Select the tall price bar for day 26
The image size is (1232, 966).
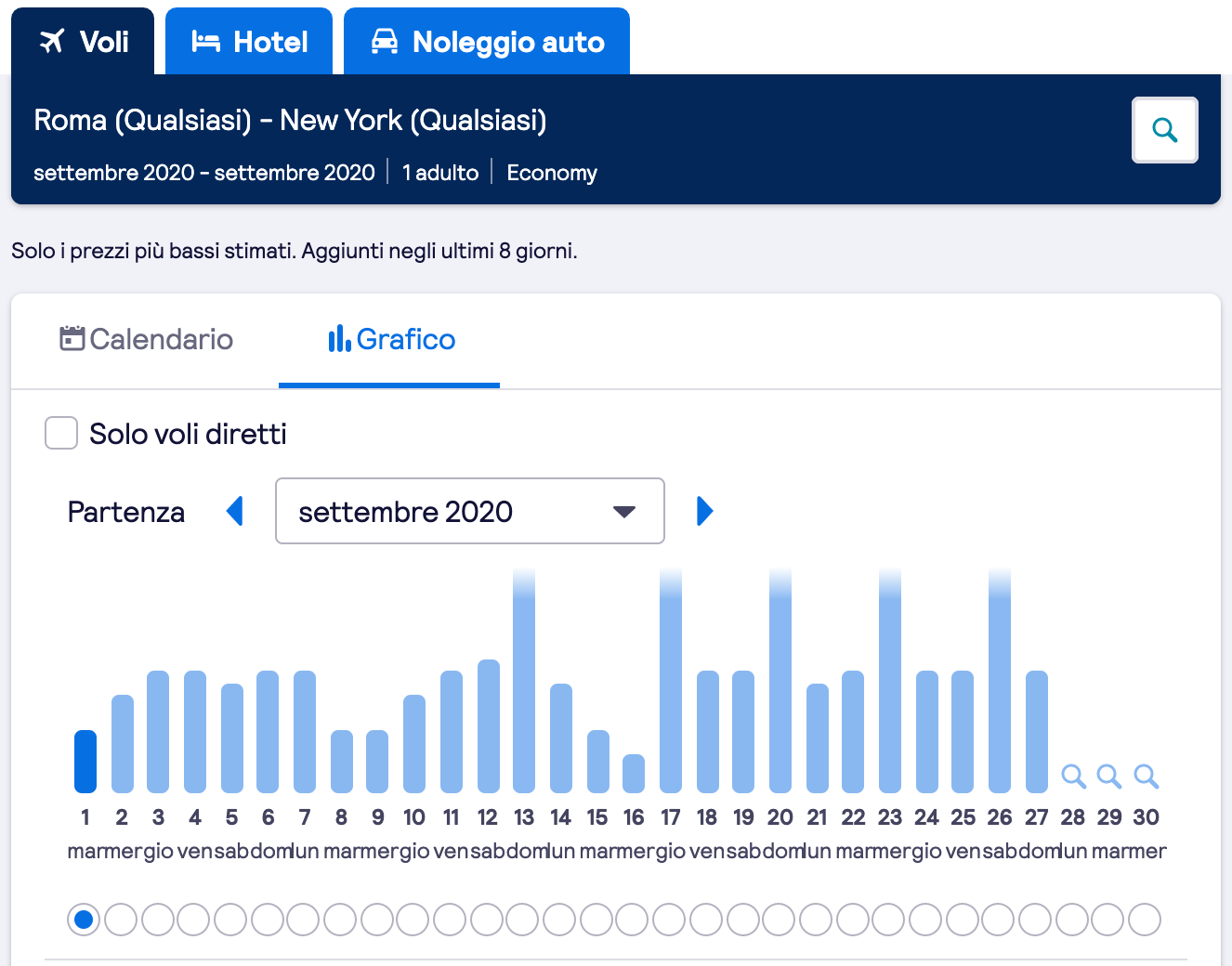pos(1000,680)
